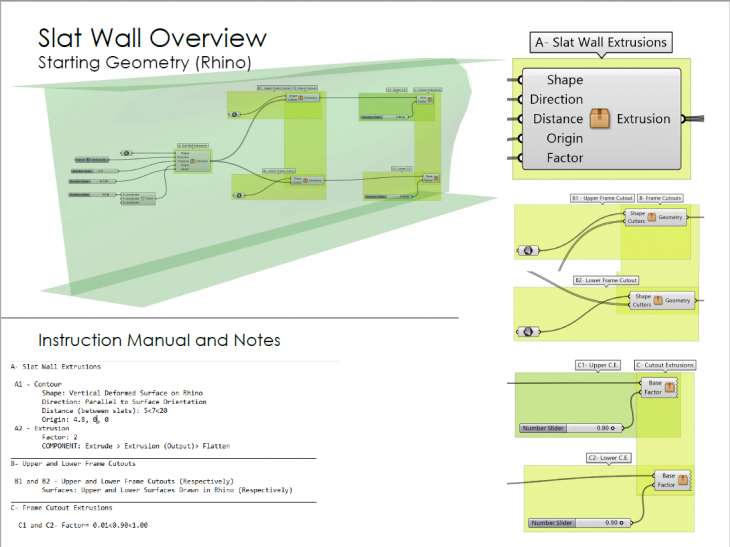730x547 pixels.
Task: Click the Shape input grip on Slat Wall Extrusions
Action: point(516,80)
